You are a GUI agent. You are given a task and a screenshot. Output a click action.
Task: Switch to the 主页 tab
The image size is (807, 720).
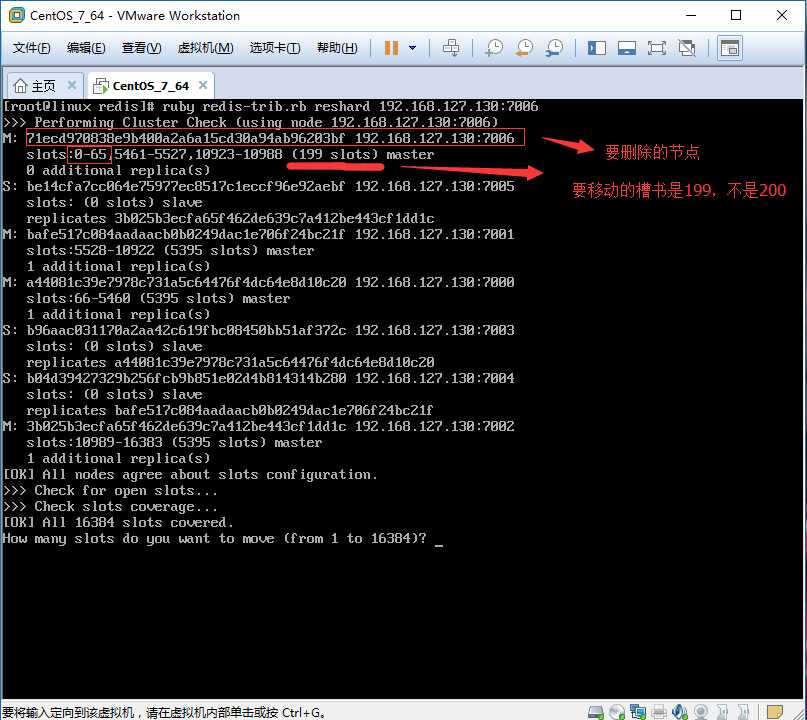click(x=43, y=86)
